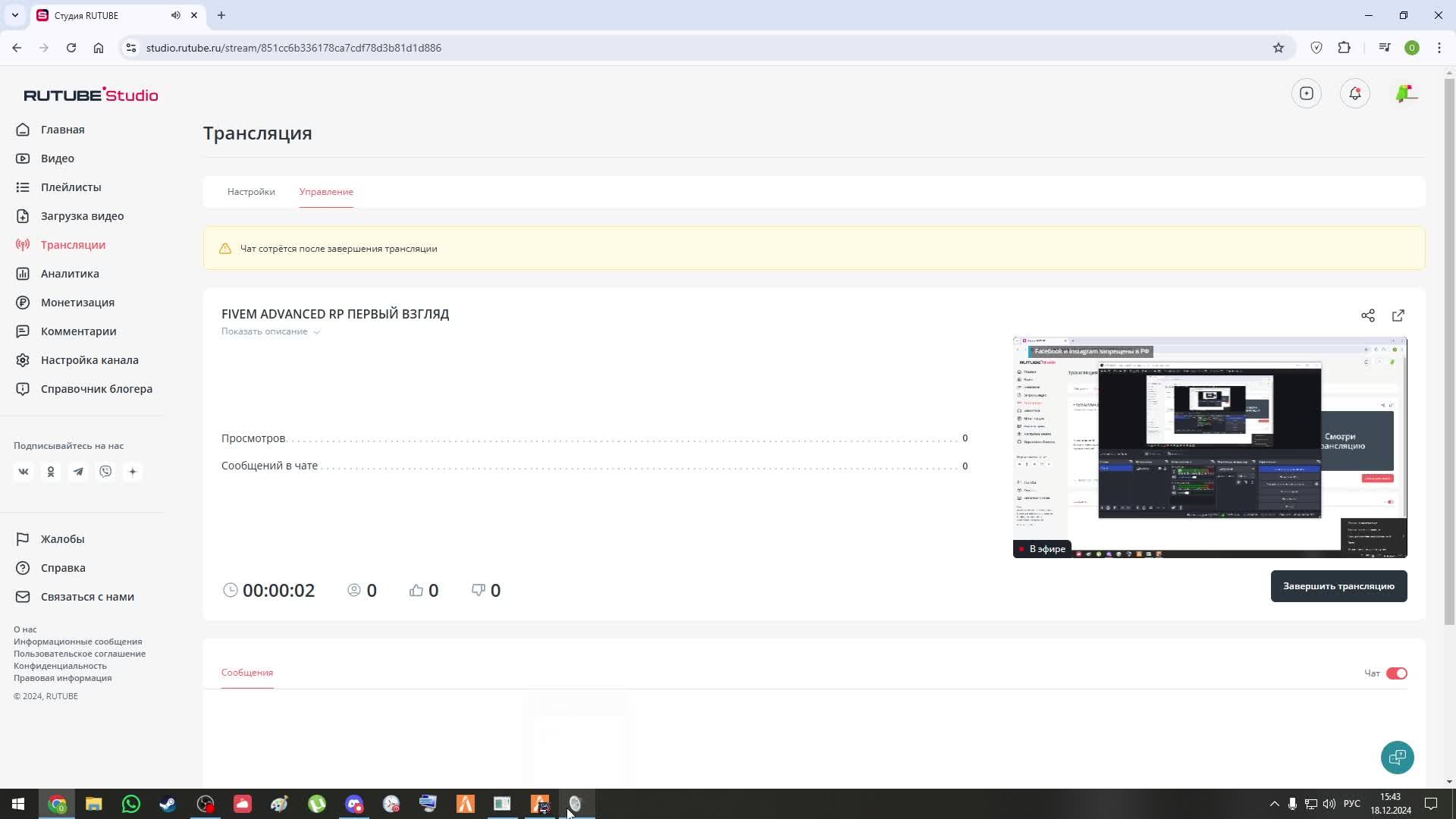Open the browser tab search chevron
The width and height of the screenshot is (1456, 819).
(x=16, y=15)
